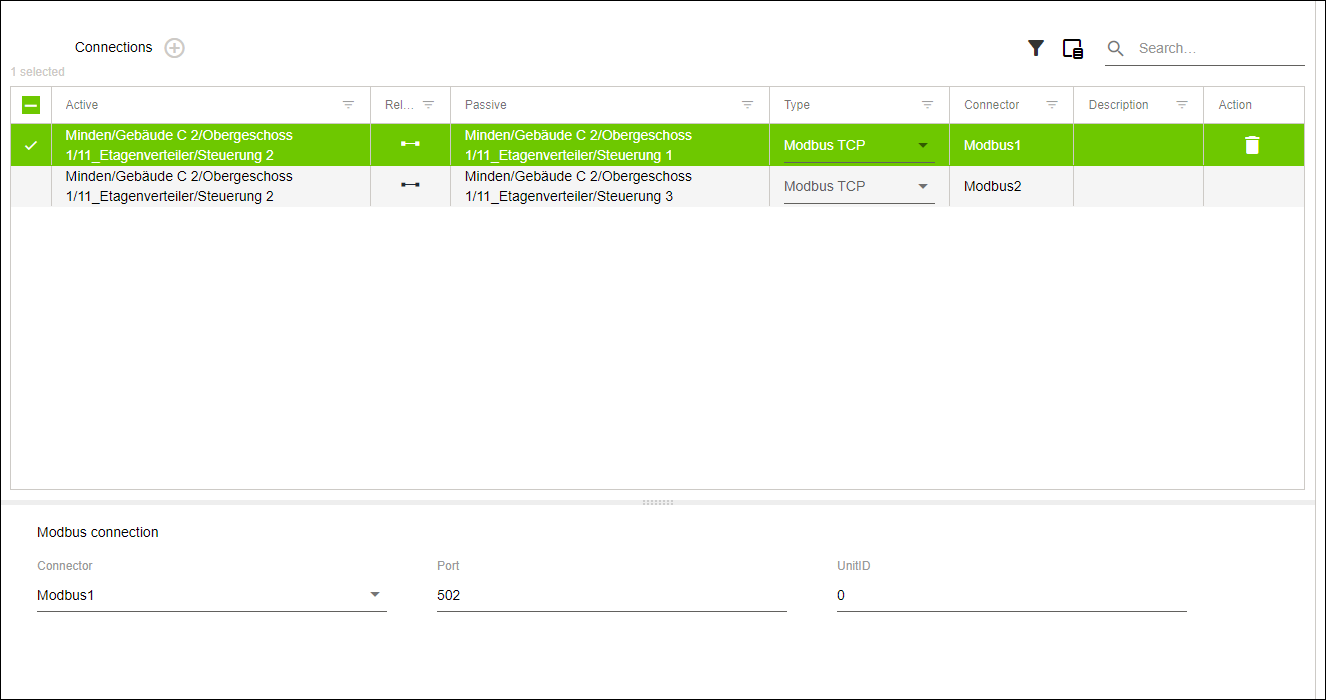Open the Relation column filter menu

(428, 105)
